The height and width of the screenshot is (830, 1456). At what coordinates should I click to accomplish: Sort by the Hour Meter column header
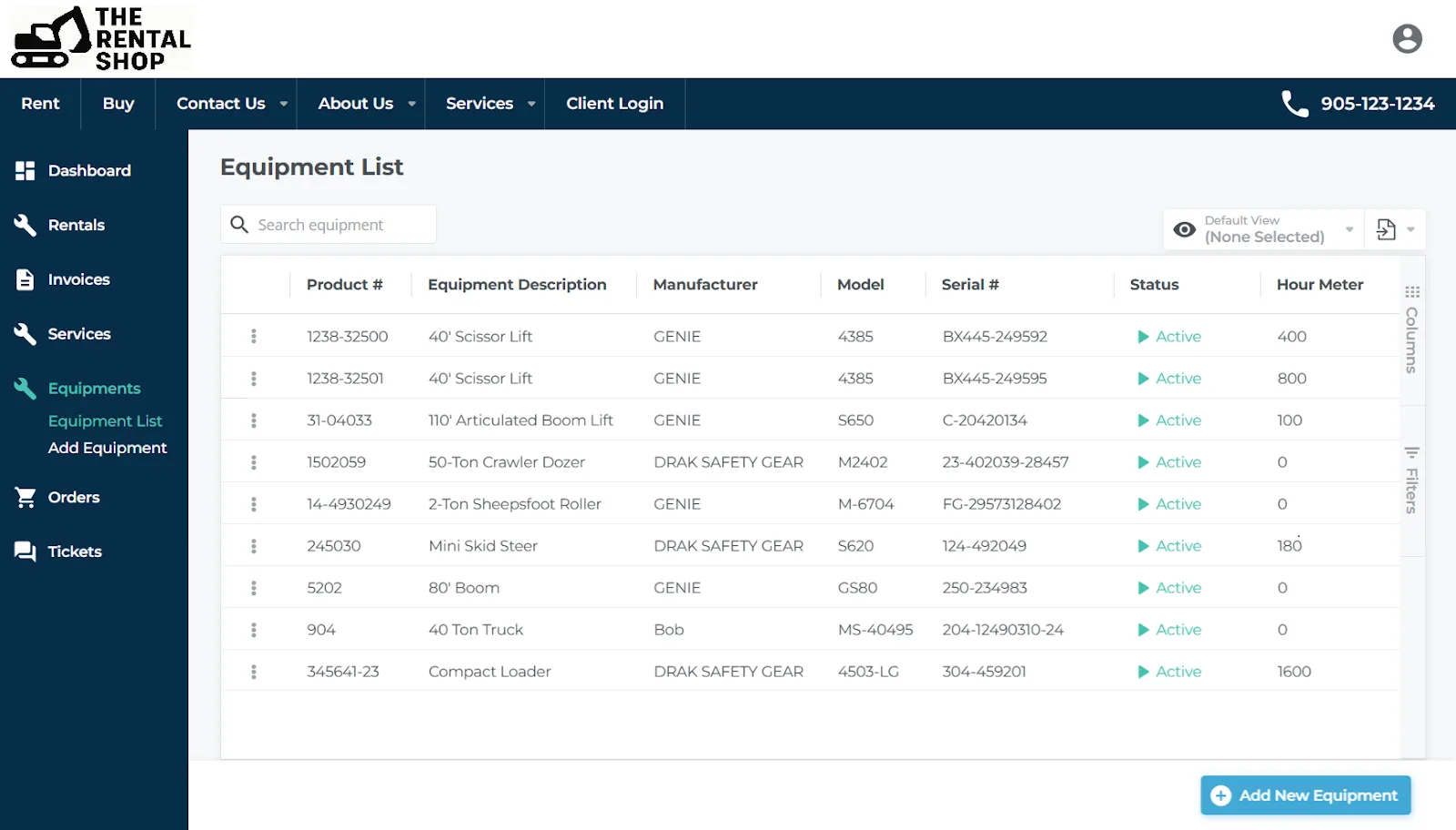click(1319, 285)
